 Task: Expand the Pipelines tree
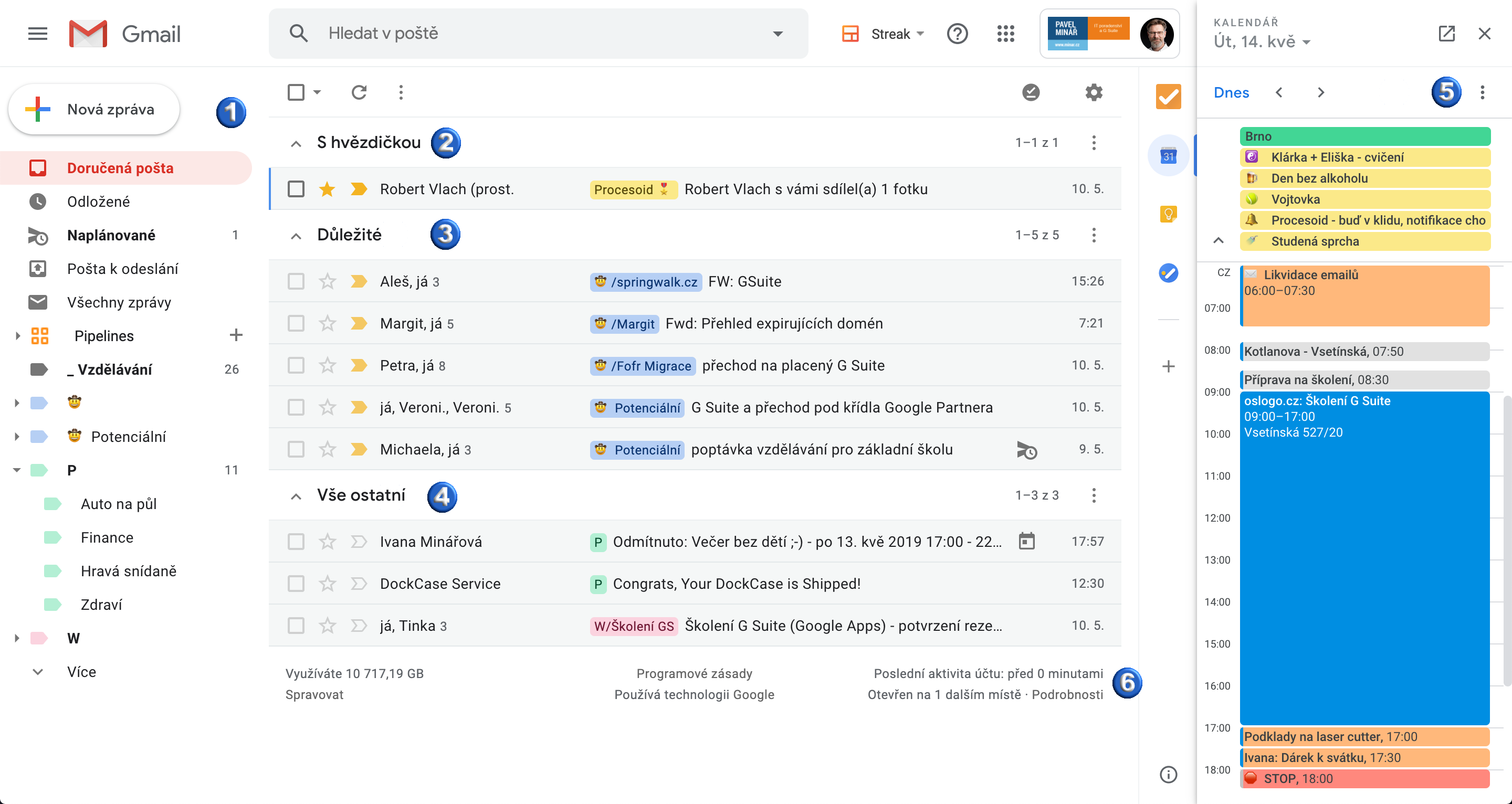[x=18, y=335]
